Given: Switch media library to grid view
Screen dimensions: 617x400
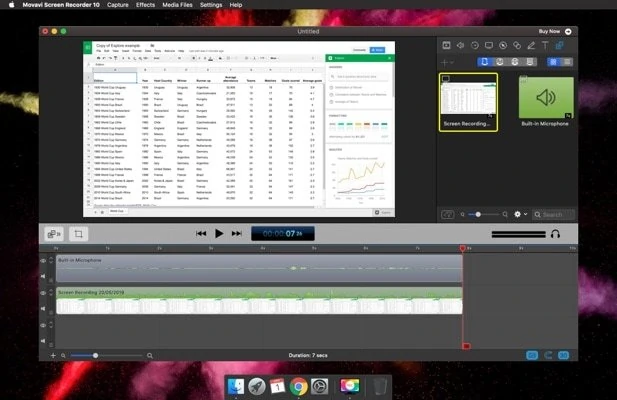Looking at the screenshot, I should [551, 62].
